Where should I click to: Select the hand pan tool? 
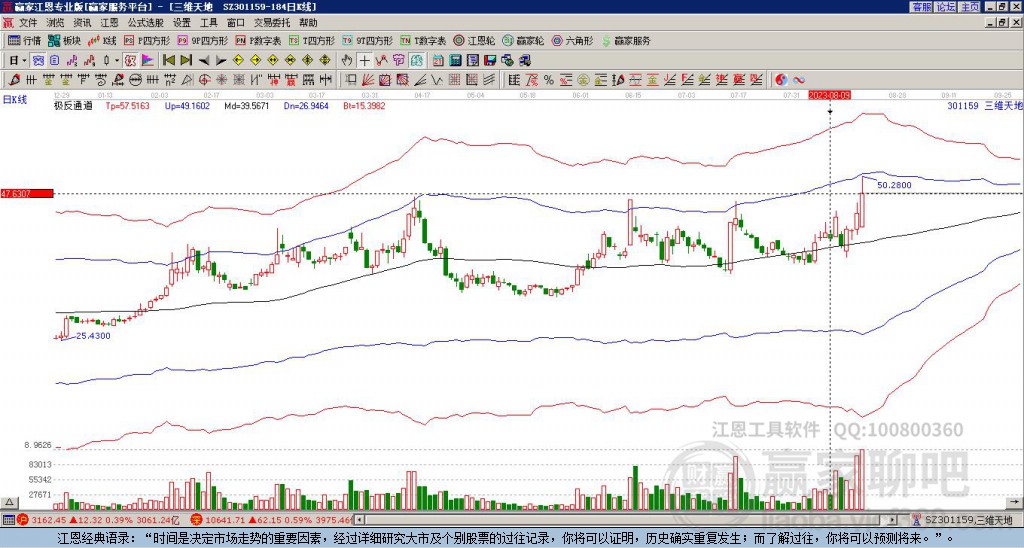[347, 60]
